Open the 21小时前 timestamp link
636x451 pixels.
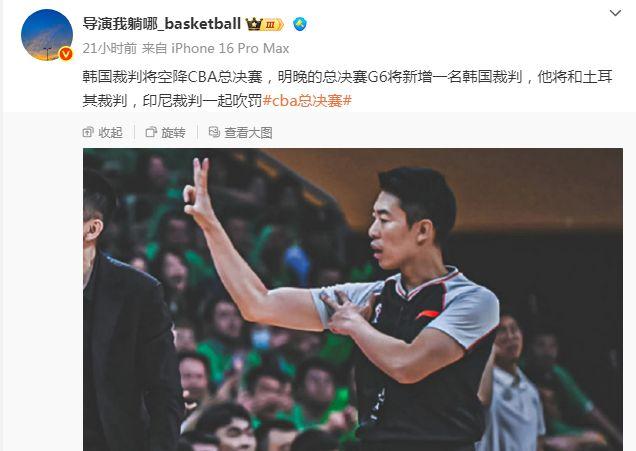coord(110,49)
